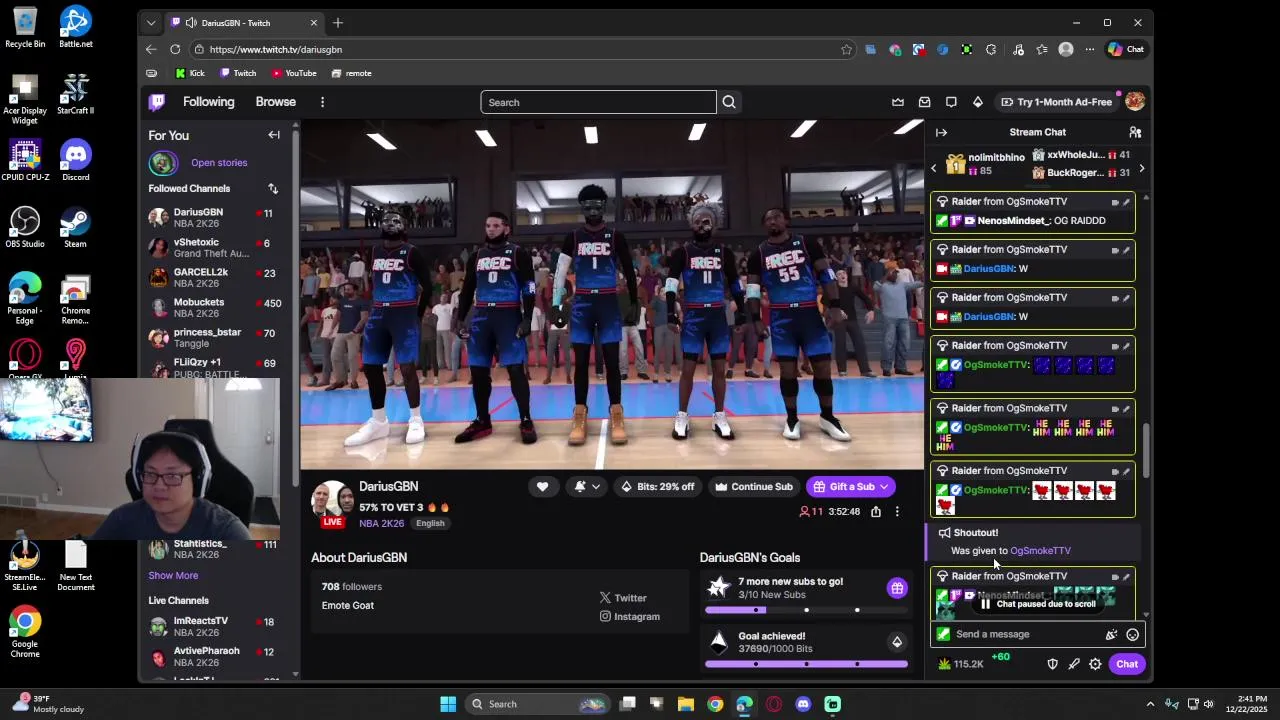The height and width of the screenshot is (720, 1280).
Task: Open the whispers speech bubble icon
Action: coord(951,102)
